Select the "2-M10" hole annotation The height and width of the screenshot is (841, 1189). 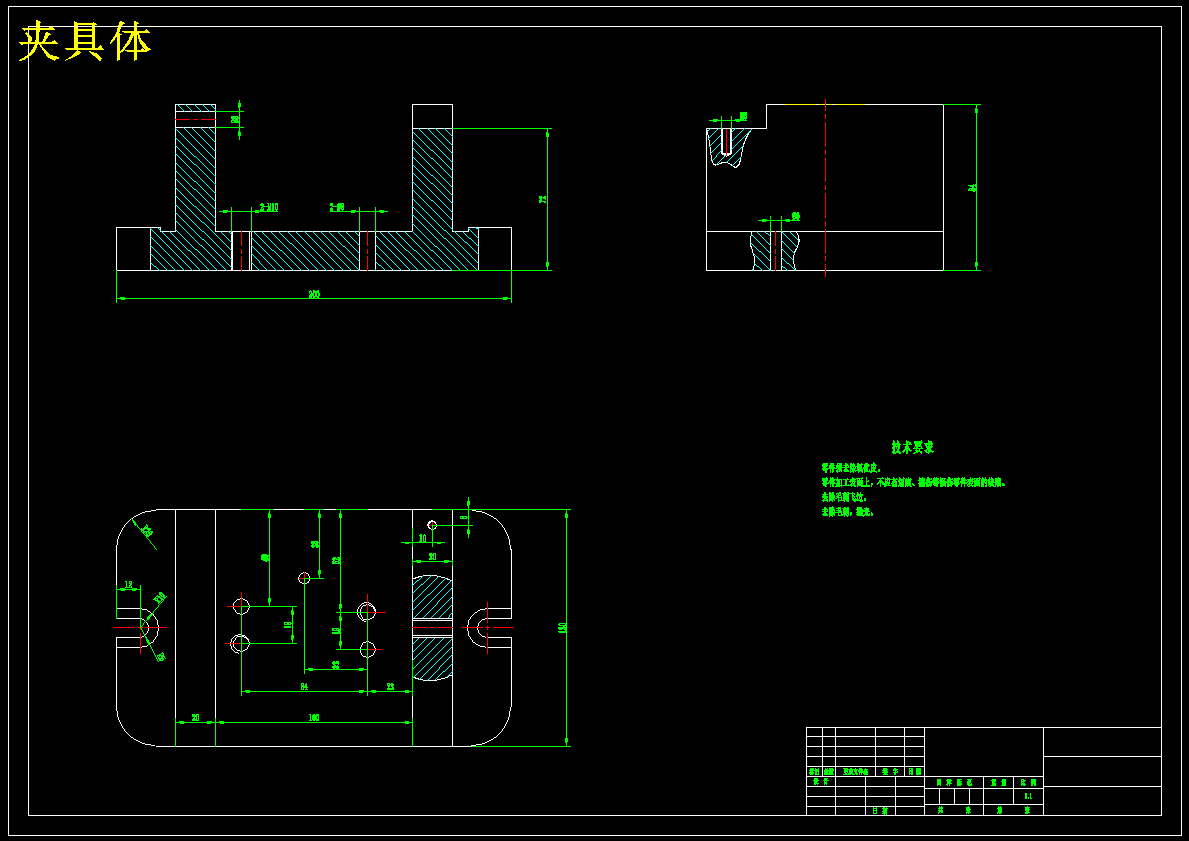[269, 206]
